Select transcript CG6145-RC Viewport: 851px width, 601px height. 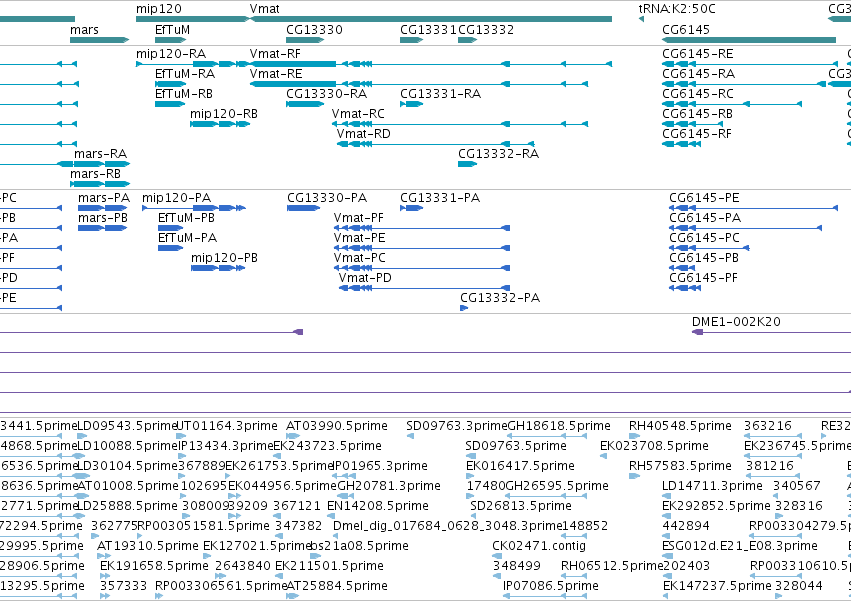[697, 94]
